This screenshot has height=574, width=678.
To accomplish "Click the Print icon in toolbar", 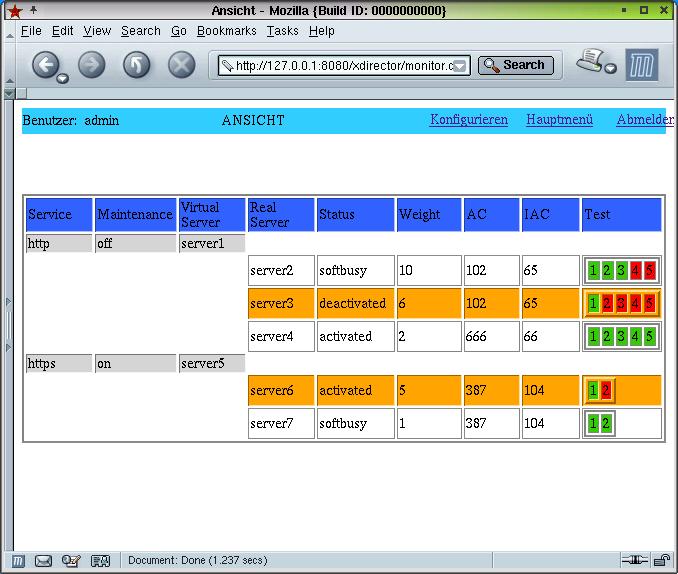I will [x=592, y=61].
